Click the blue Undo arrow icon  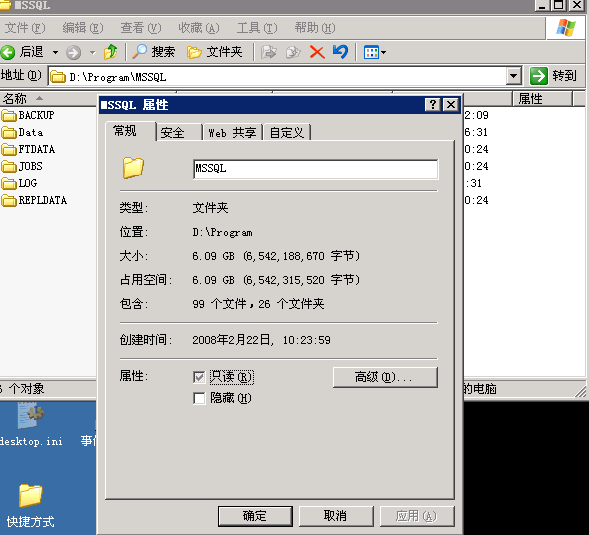click(340, 51)
